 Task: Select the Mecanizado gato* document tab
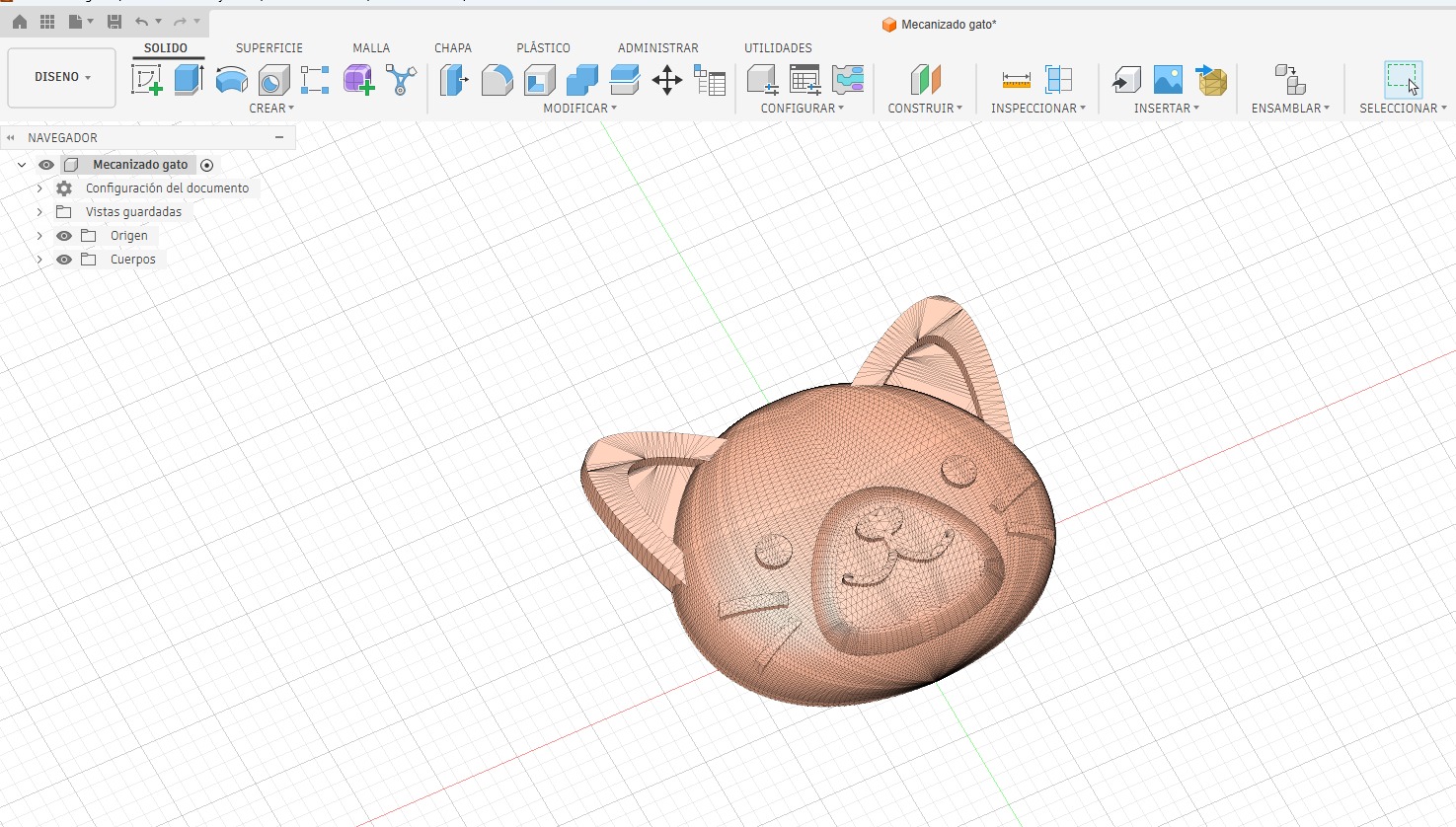pos(939,24)
